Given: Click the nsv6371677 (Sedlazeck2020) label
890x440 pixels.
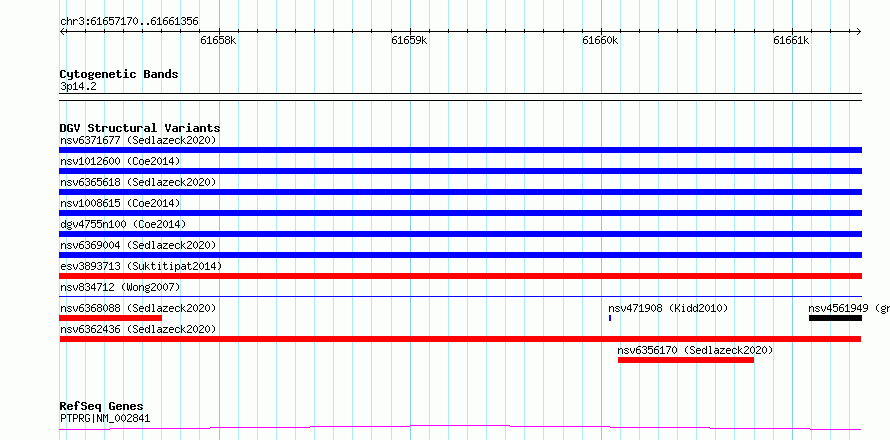Looking at the screenshot, I should coord(138,140).
